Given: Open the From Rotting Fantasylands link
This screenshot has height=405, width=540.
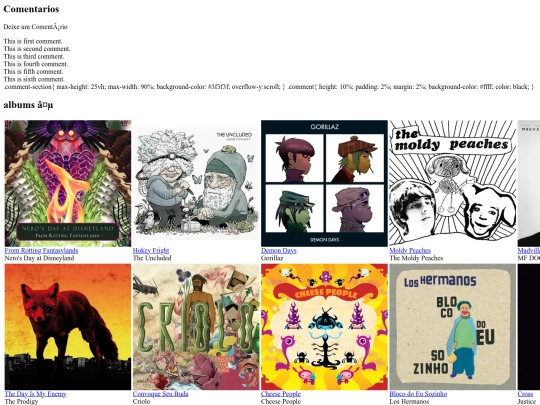Looking at the screenshot, I should [x=41, y=250].
